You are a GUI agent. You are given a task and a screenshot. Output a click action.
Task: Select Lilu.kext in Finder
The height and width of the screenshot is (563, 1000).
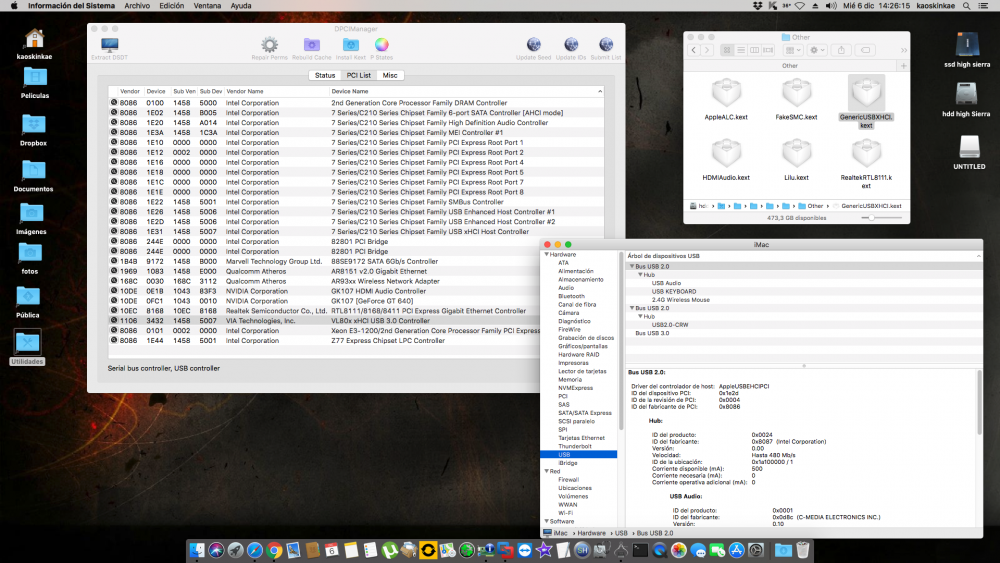tap(797, 160)
